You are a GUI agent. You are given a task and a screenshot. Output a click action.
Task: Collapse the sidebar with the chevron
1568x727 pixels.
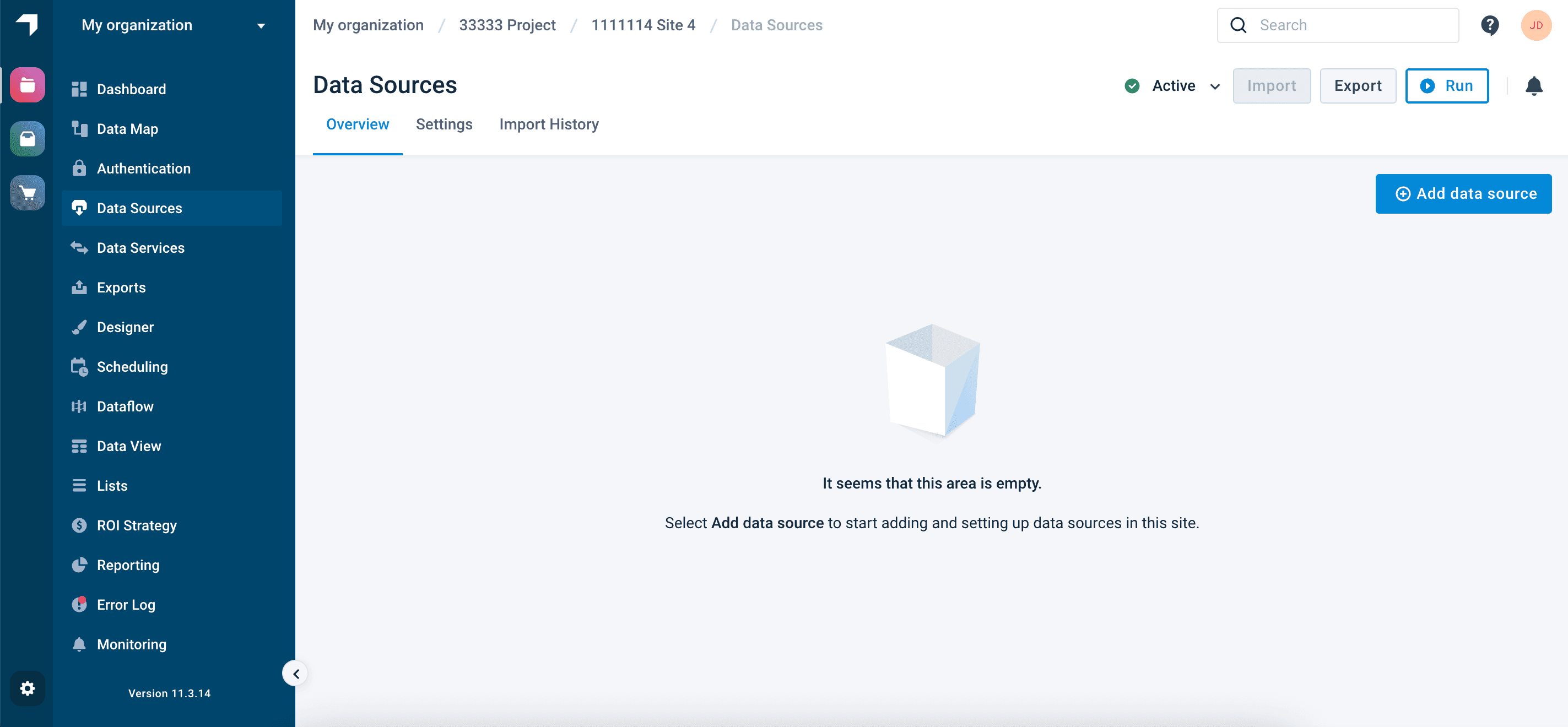coord(296,674)
